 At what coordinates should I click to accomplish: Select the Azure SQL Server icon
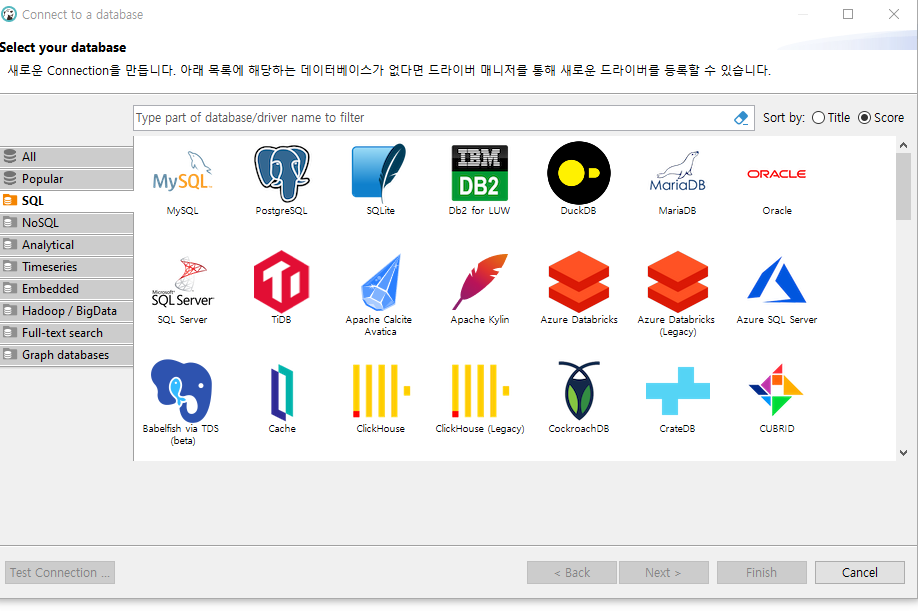pyautogui.click(x=776, y=280)
